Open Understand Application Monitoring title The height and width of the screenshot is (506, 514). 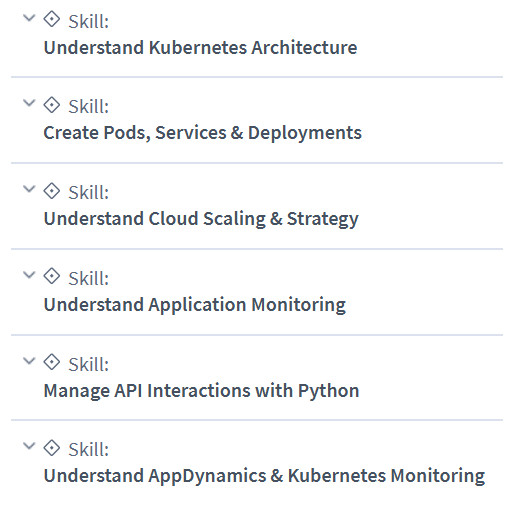(x=195, y=305)
